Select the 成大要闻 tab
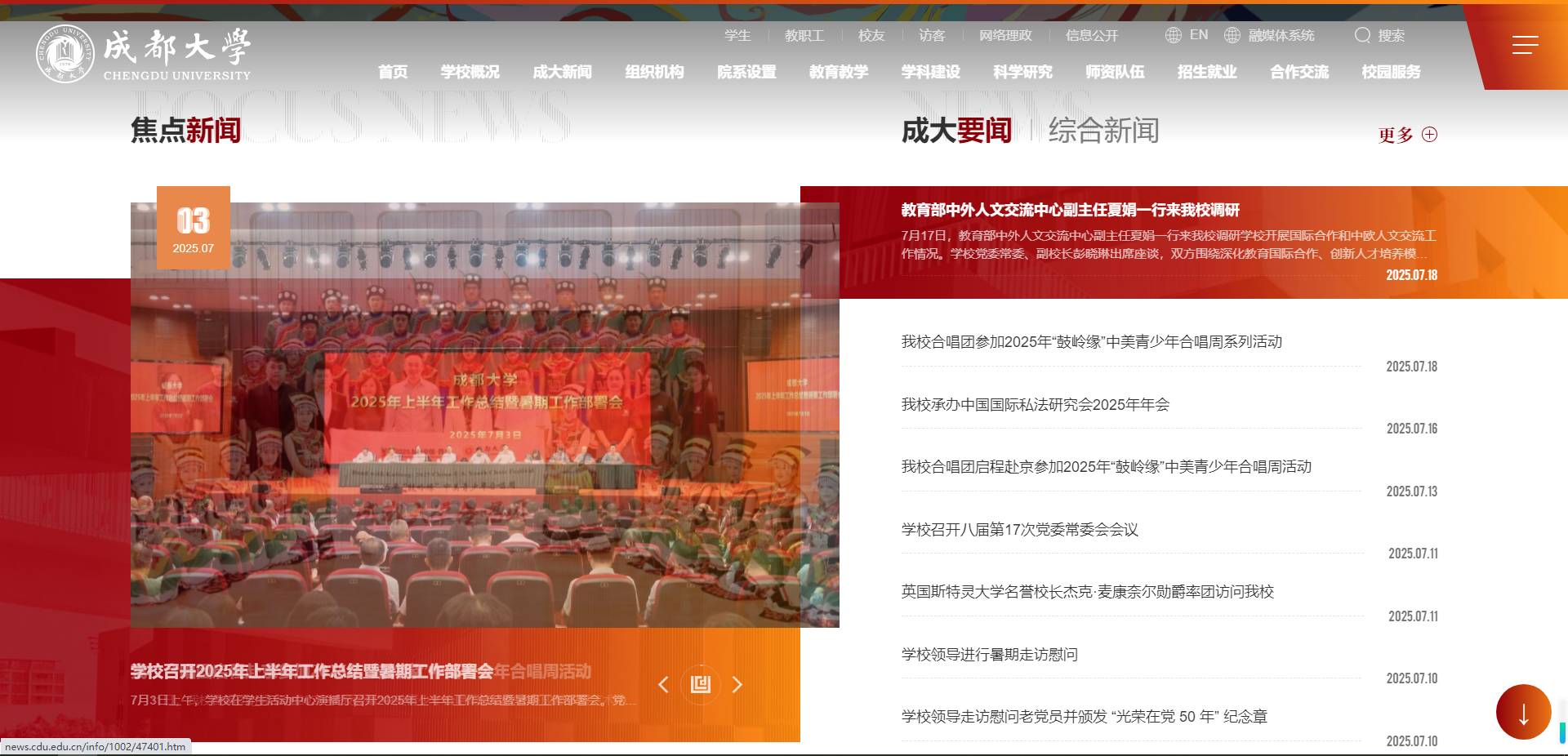 pyautogui.click(x=955, y=131)
